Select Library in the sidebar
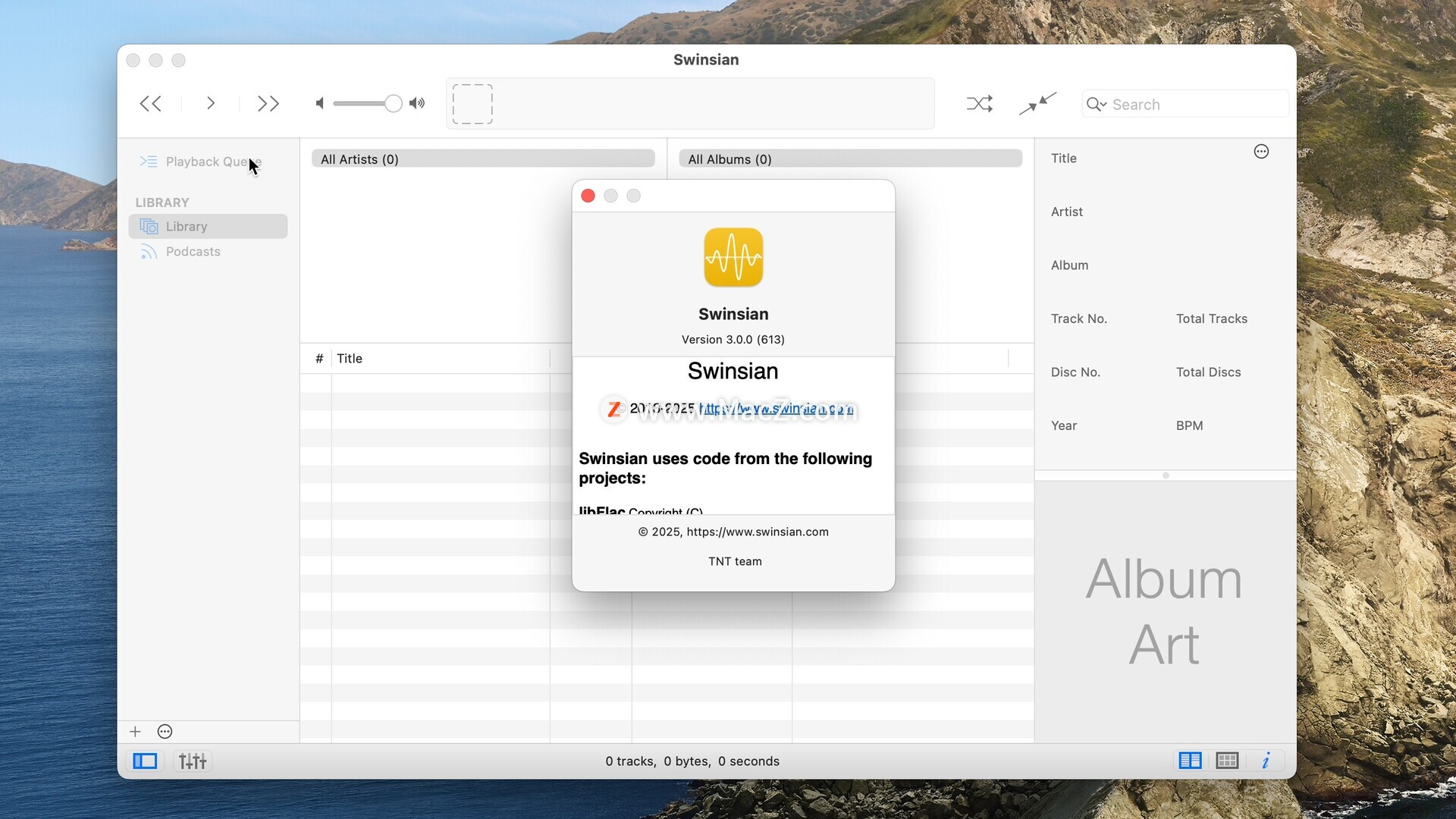The height and width of the screenshot is (819, 1456). tap(208, 226)
